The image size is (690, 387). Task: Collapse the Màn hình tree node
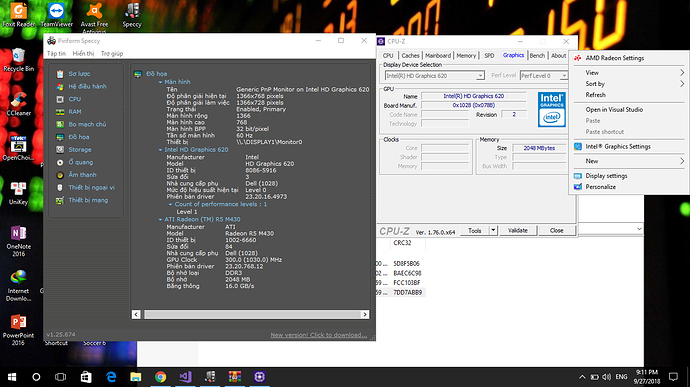click(160, 82)
